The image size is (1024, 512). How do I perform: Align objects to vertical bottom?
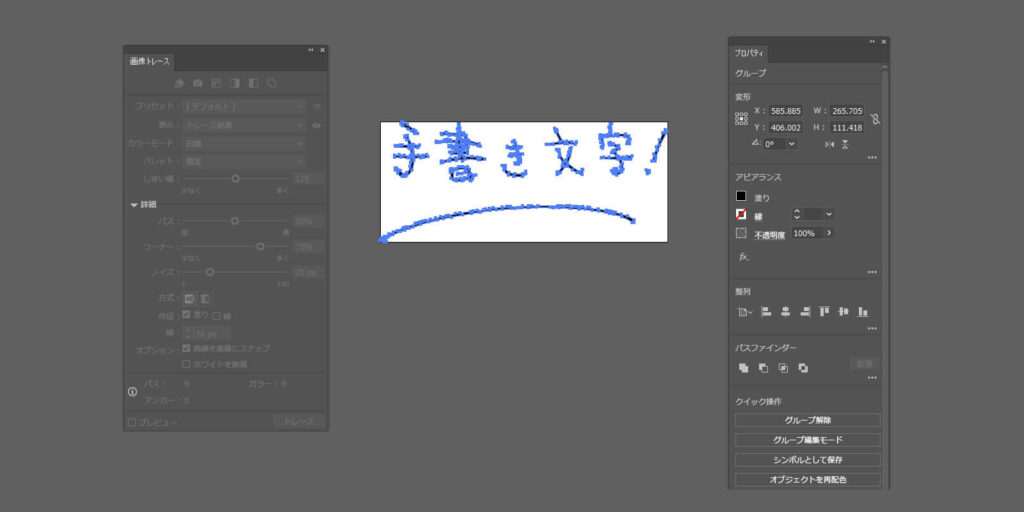[863, 312]
